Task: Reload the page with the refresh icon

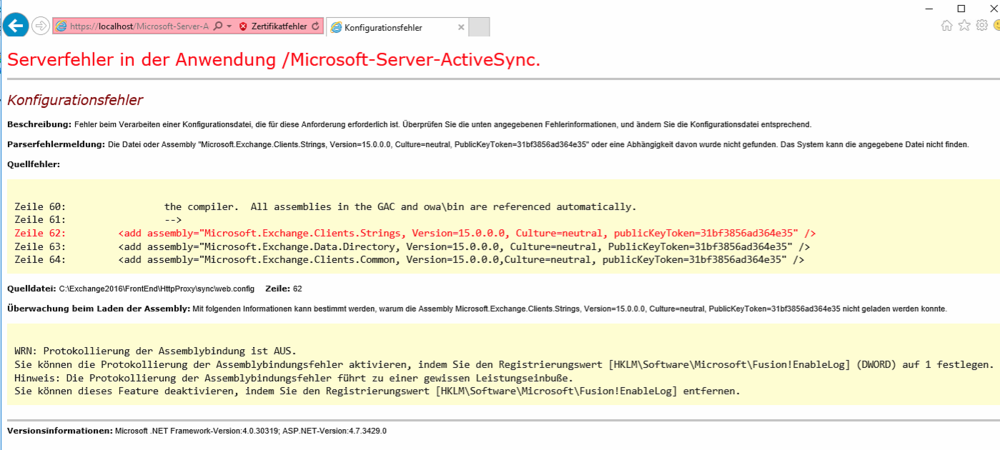Action: point(317,26)
